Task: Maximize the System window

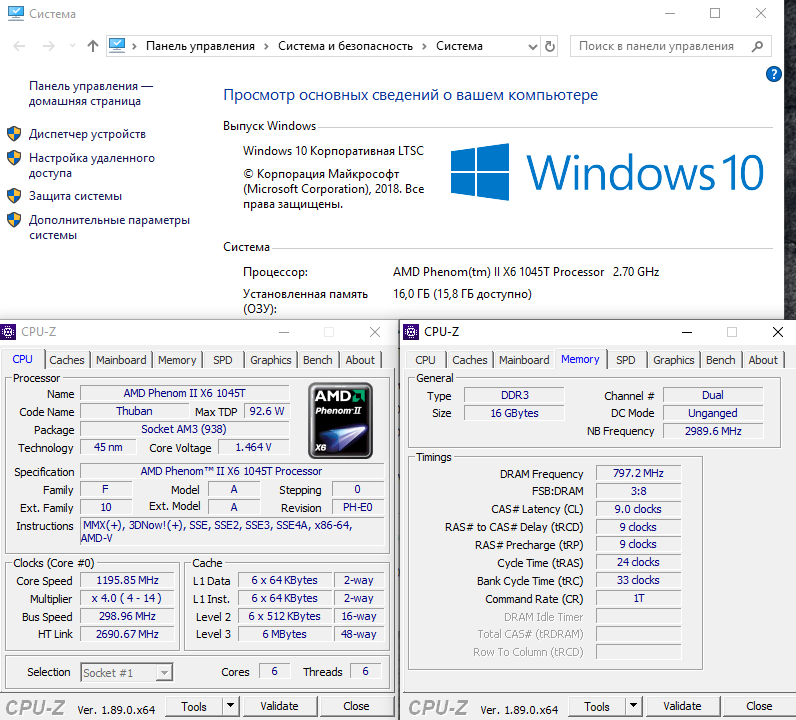Action: tap(715, 13)
